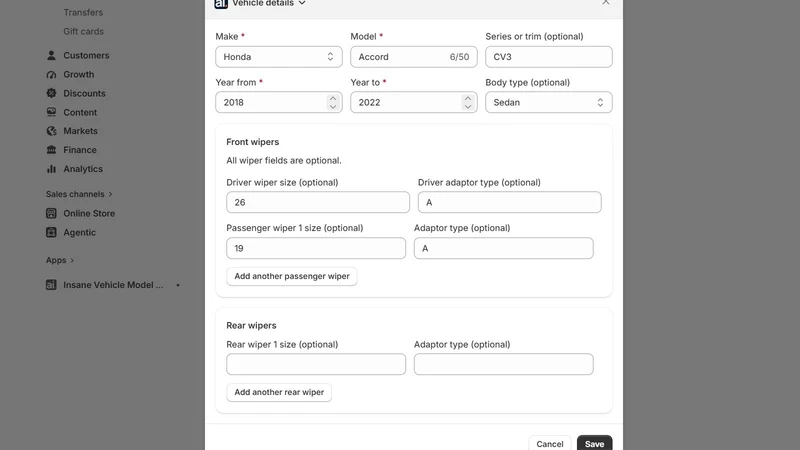Click the Discounts badge icon
Image resolution: width=800 pixels, height=450 pixels.
[51, 93]
